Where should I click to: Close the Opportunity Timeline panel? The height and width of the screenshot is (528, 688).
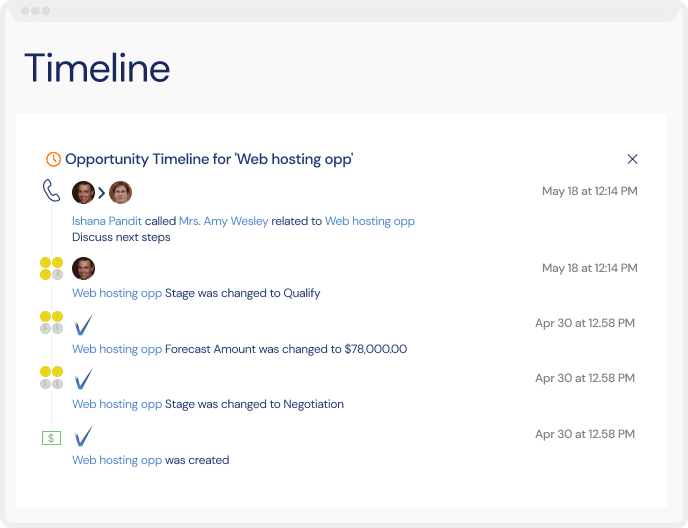(x=632, y=159)
